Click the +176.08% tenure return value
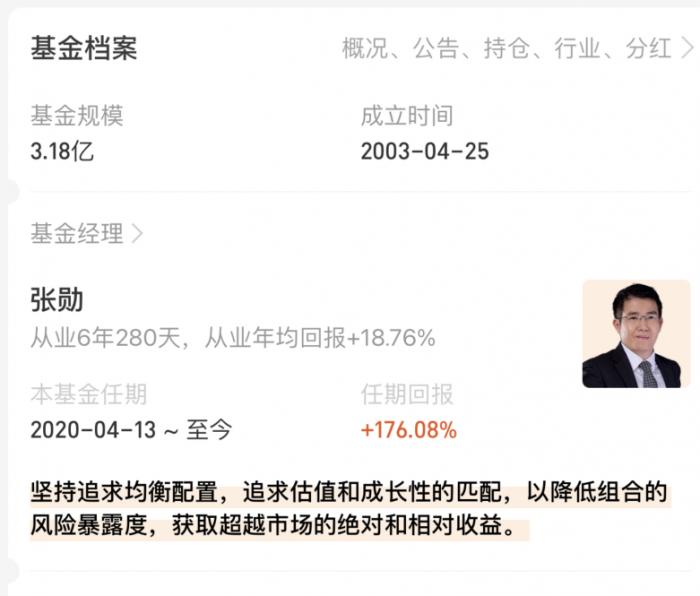 [x=409, y=430]
